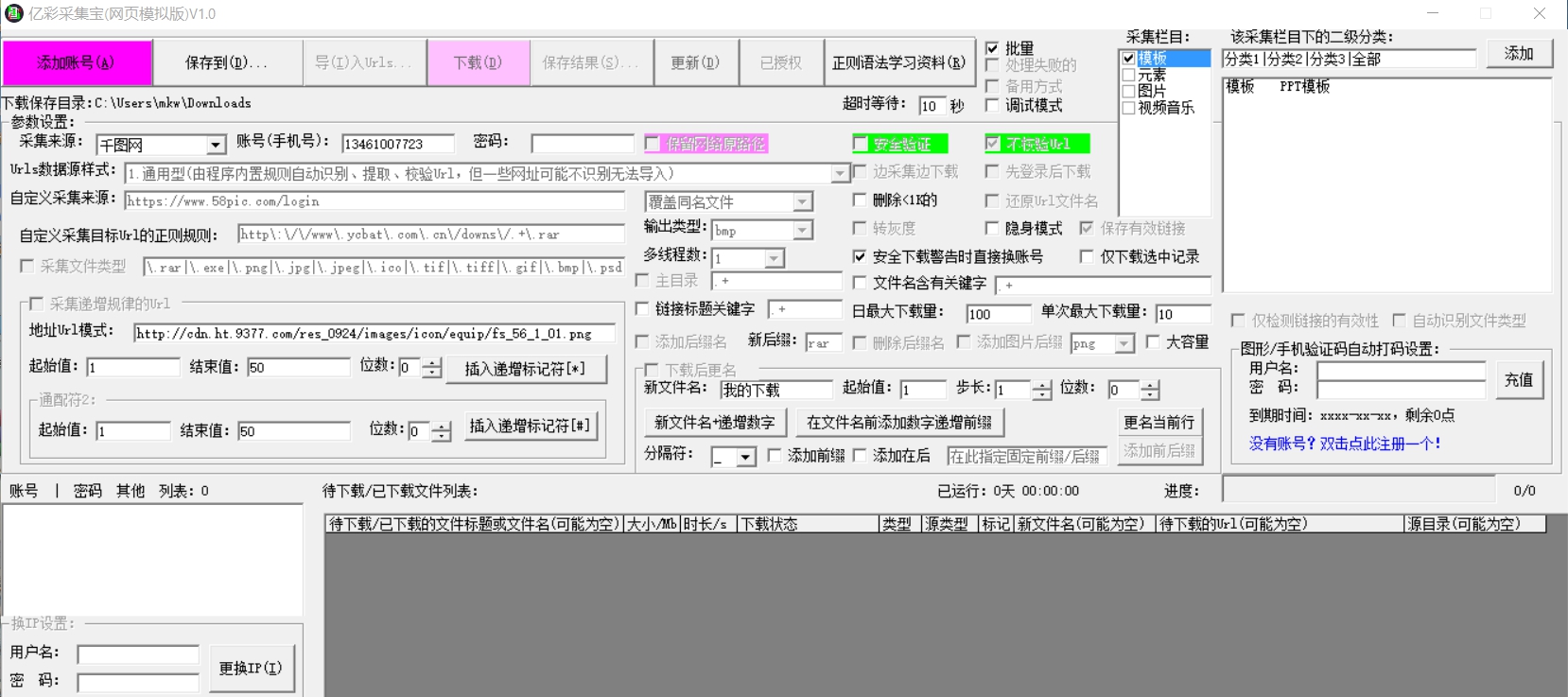Screen dimensions: 1568x697
Task: Click the 下载状态 column header
Action: pos(806,524)
